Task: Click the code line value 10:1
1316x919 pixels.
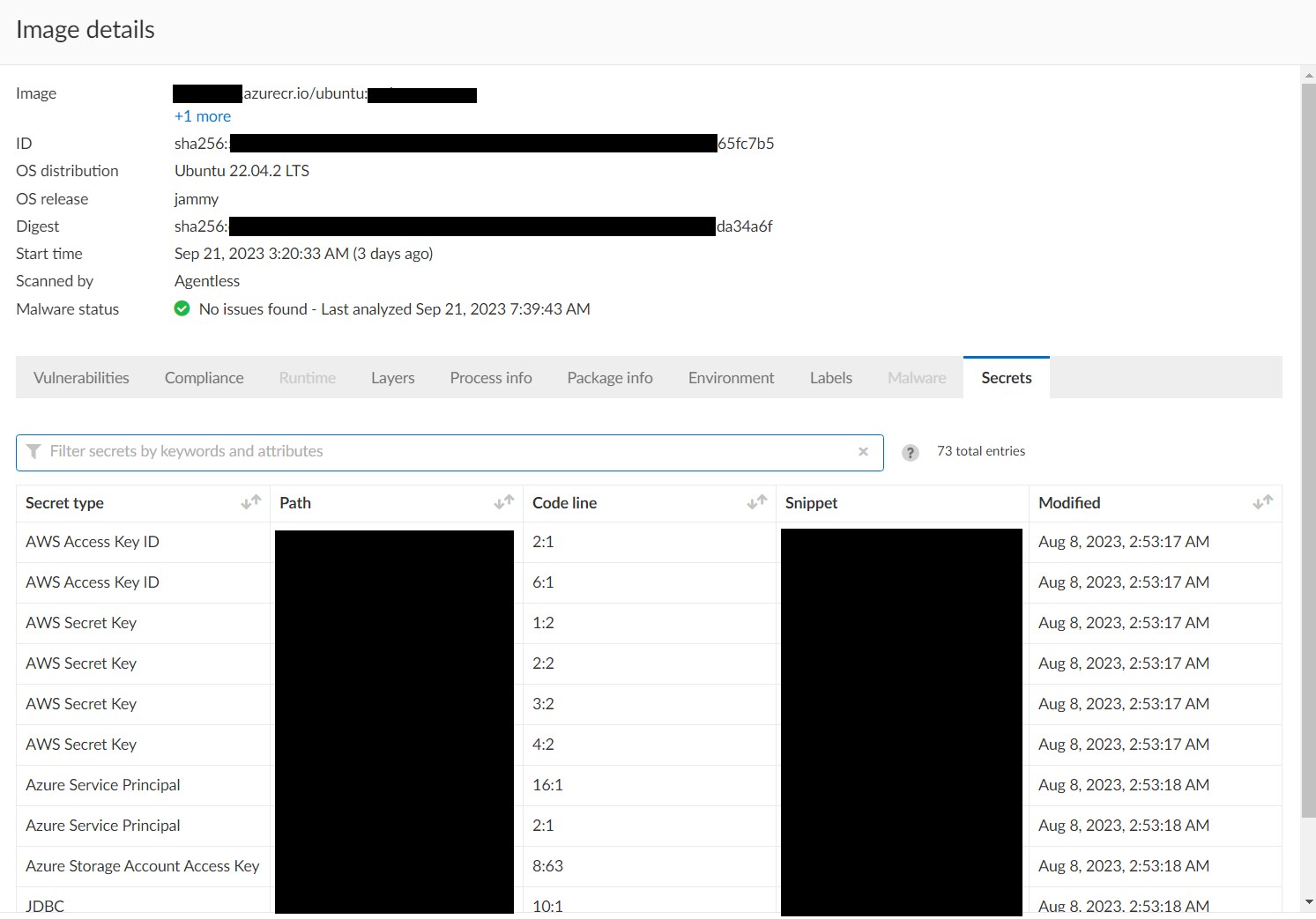Action: 547,906
